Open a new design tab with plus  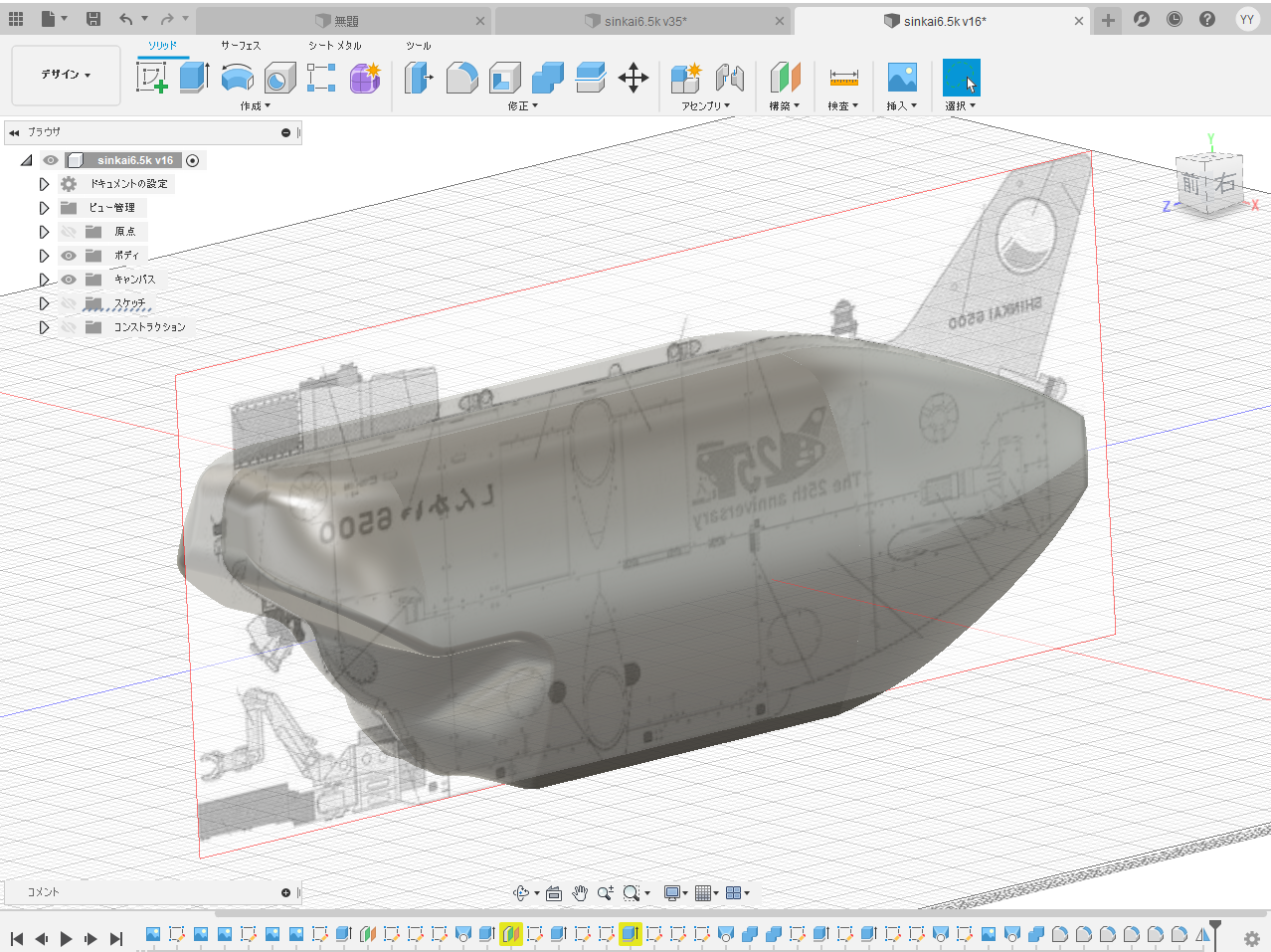click(1108, 20)
